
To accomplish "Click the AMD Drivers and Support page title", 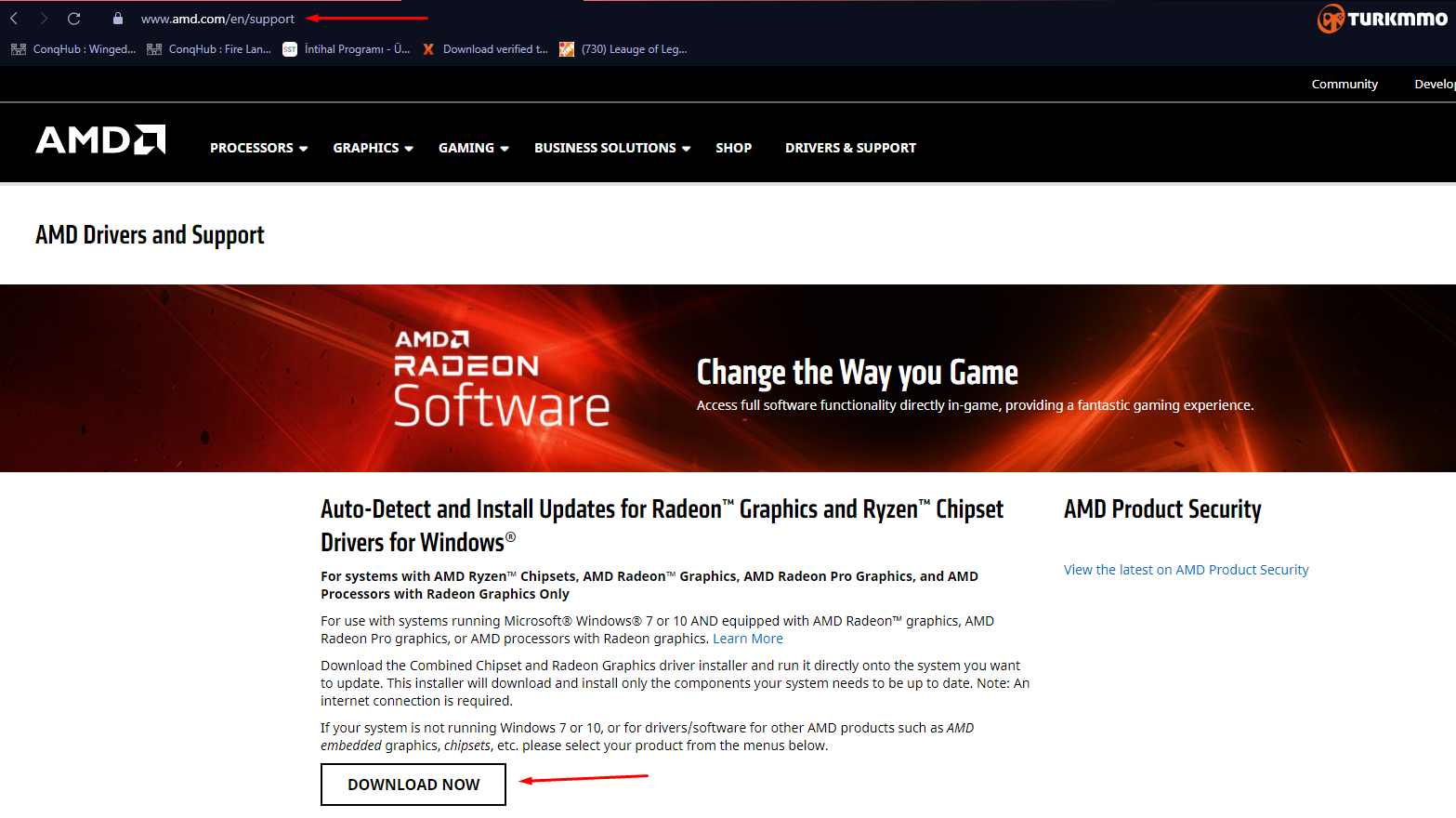I will 150,235.
